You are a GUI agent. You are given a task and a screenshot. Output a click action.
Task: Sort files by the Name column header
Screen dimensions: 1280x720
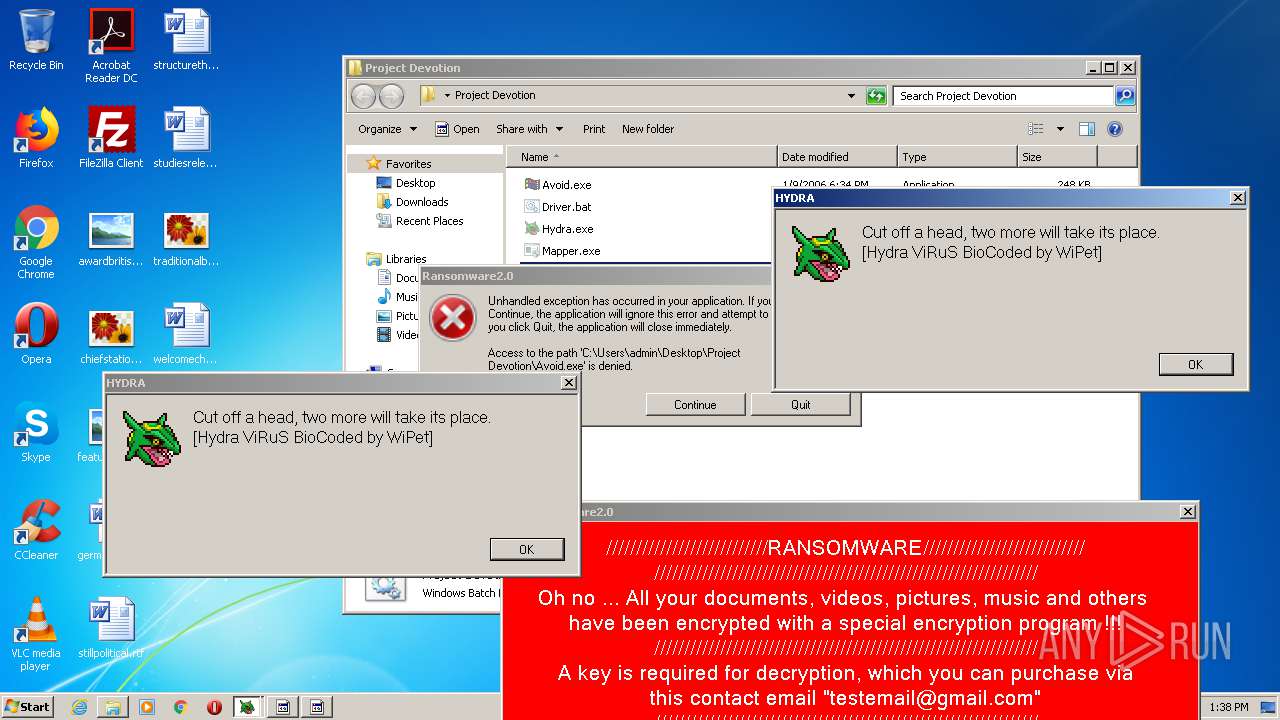point(642,157)
